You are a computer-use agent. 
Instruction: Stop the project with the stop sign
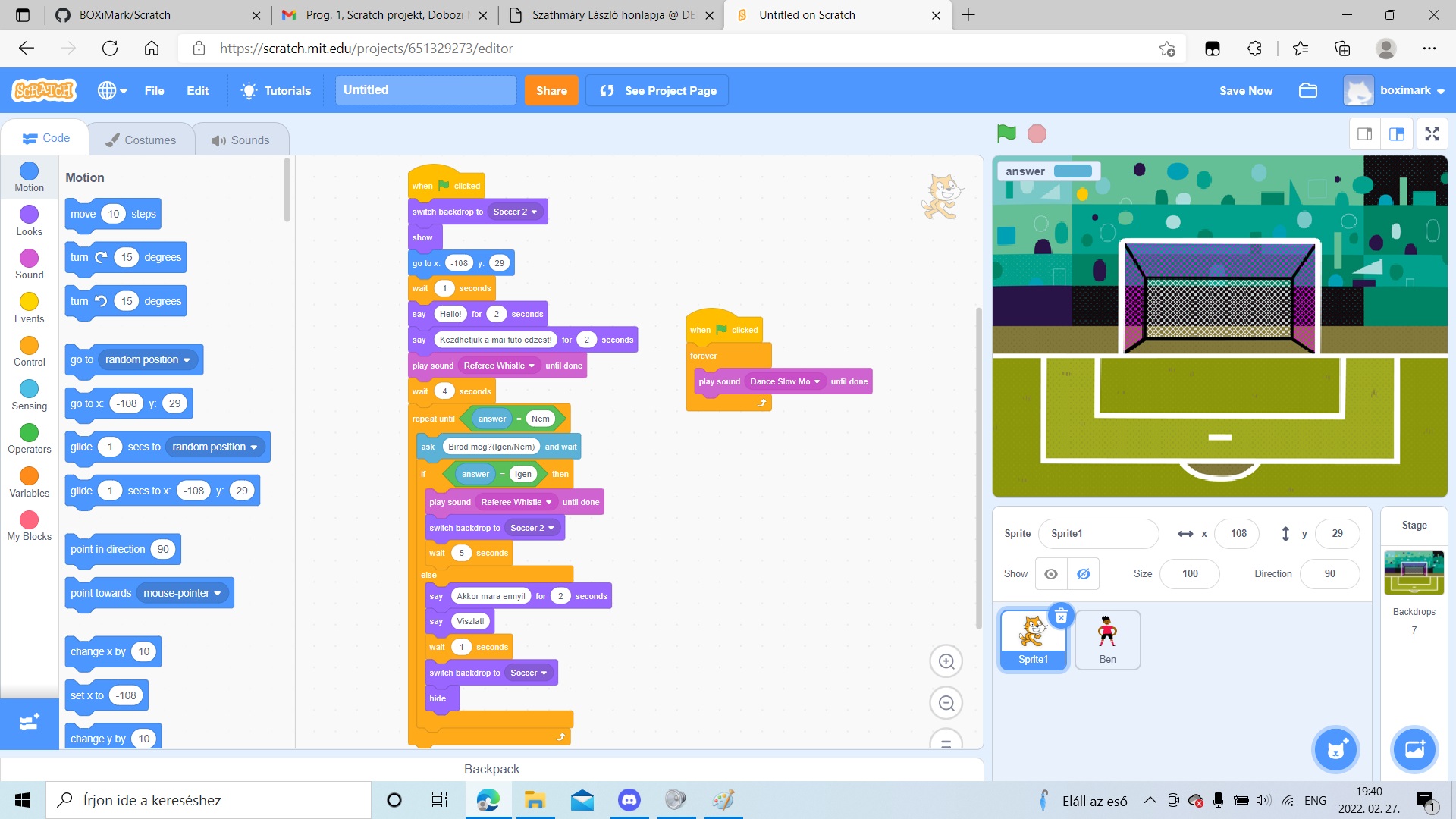[1036, 133]
